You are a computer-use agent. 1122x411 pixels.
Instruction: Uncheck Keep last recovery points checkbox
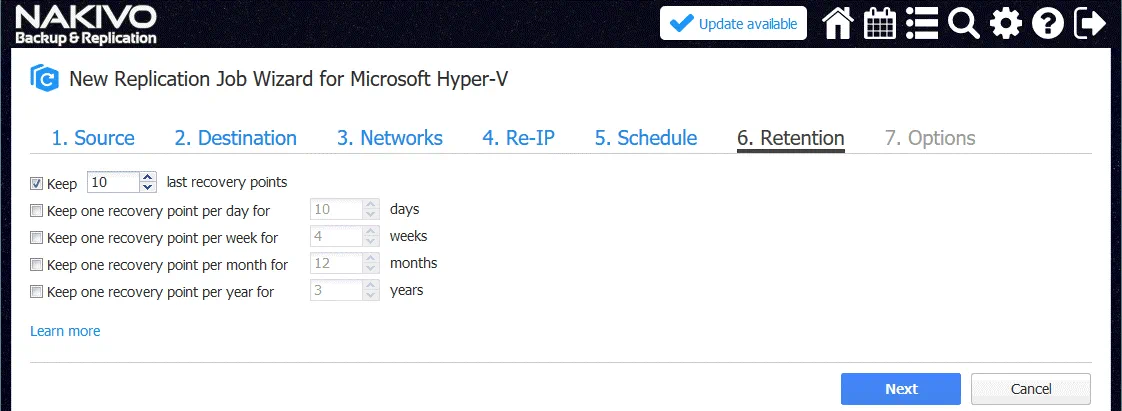pyautogui.click(x=37, y=183)
